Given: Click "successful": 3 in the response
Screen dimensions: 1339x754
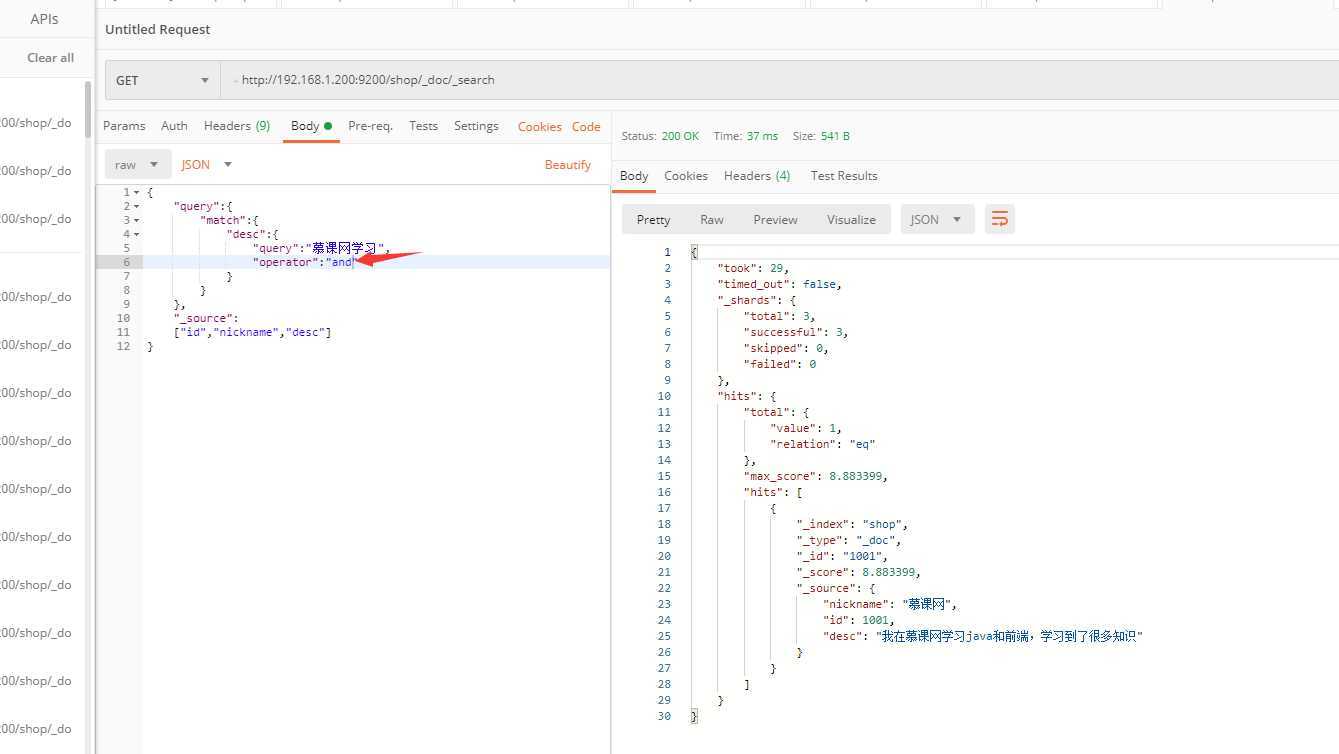Looking at the screenshot, I should coord(796,332).
